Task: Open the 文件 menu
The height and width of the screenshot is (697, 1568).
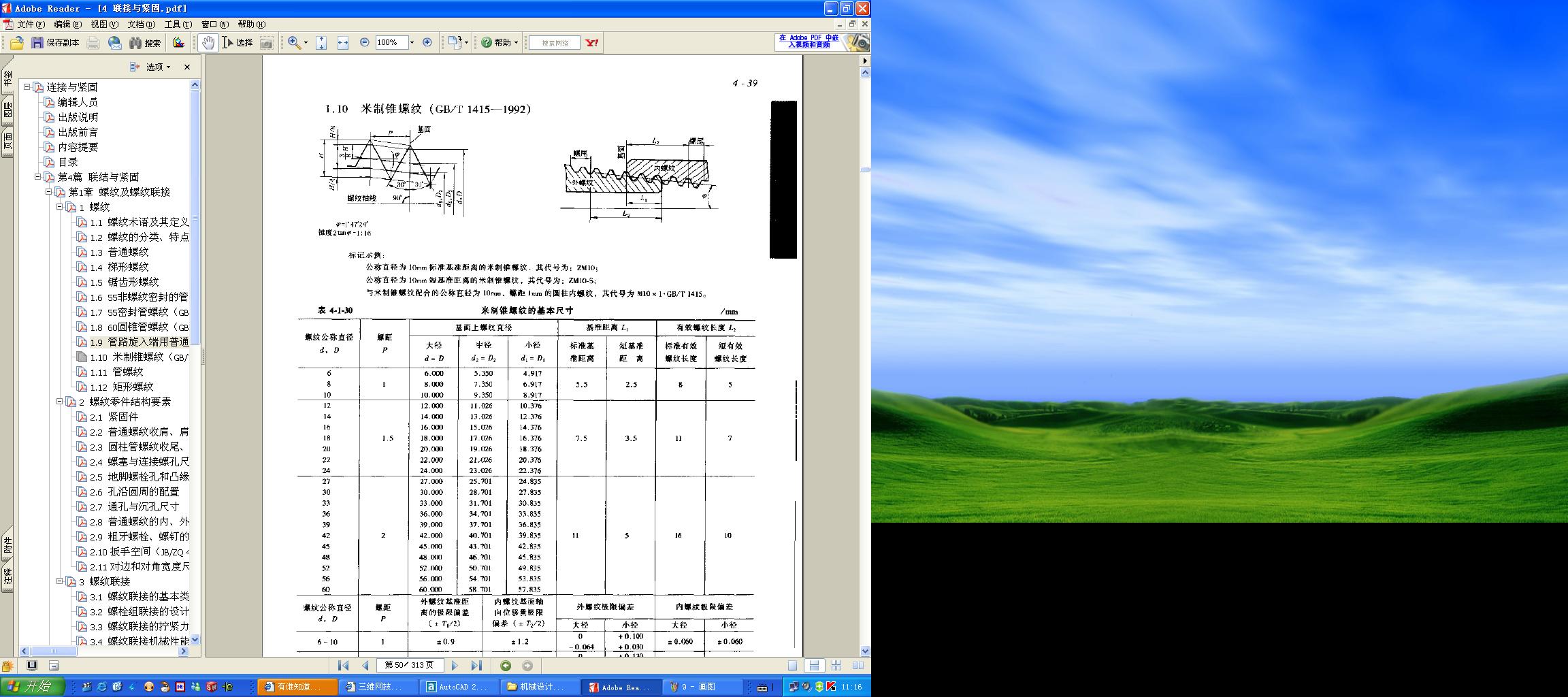Action: pos(31,25)
